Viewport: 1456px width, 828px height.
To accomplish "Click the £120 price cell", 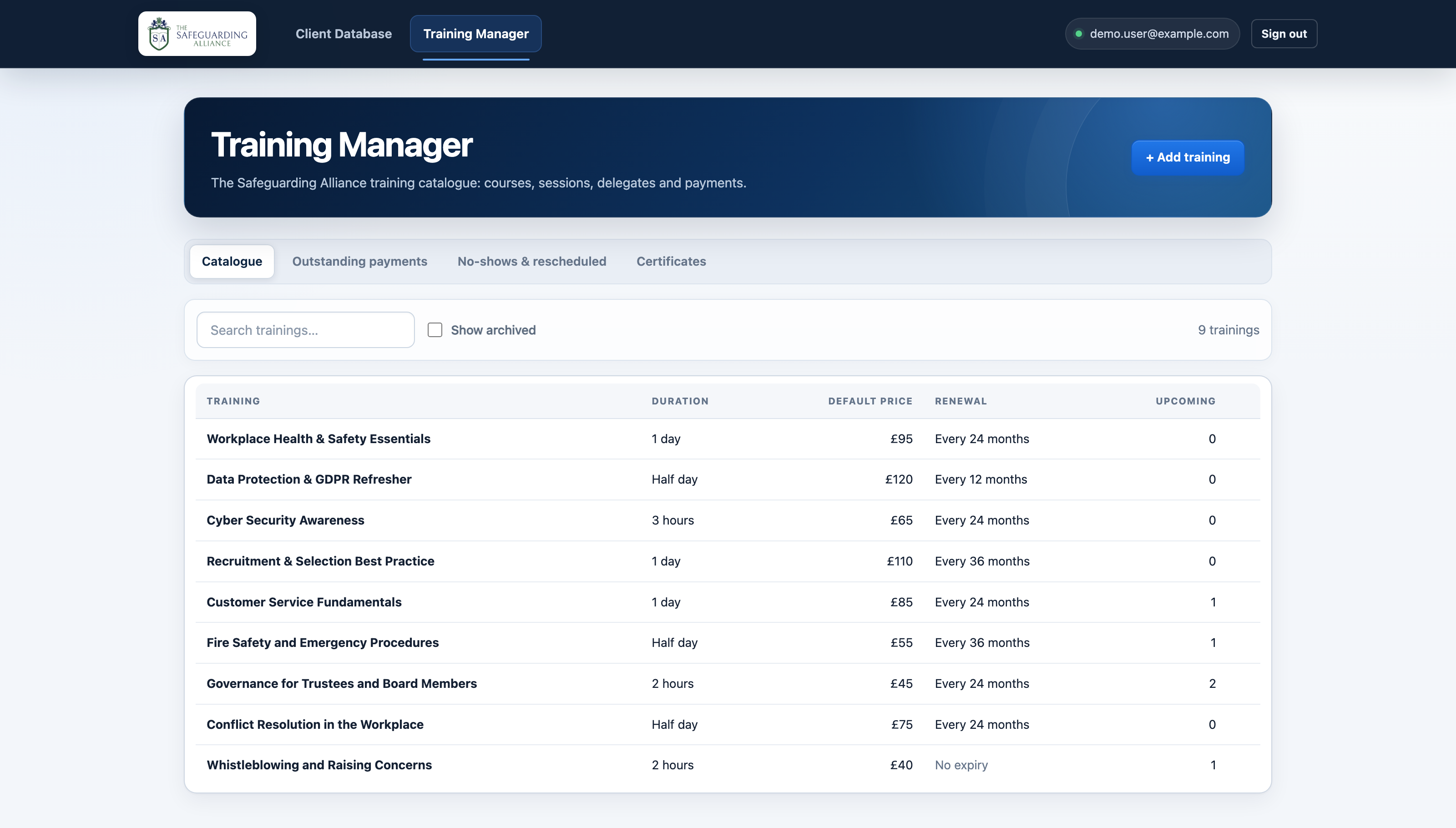I will pos(899,480).
